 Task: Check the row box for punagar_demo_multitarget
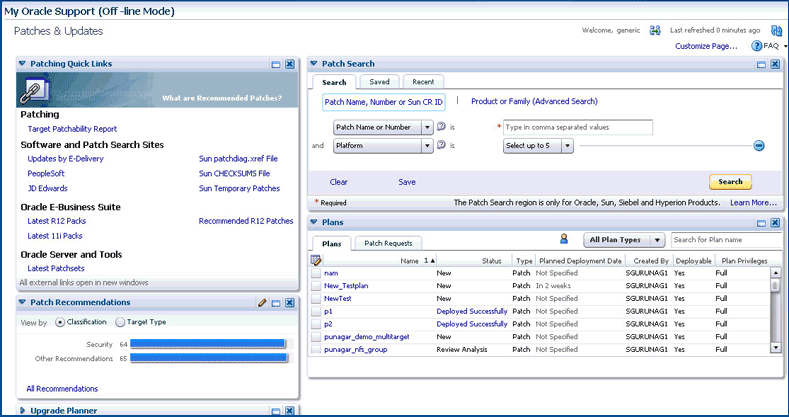(x=315, y=337)
